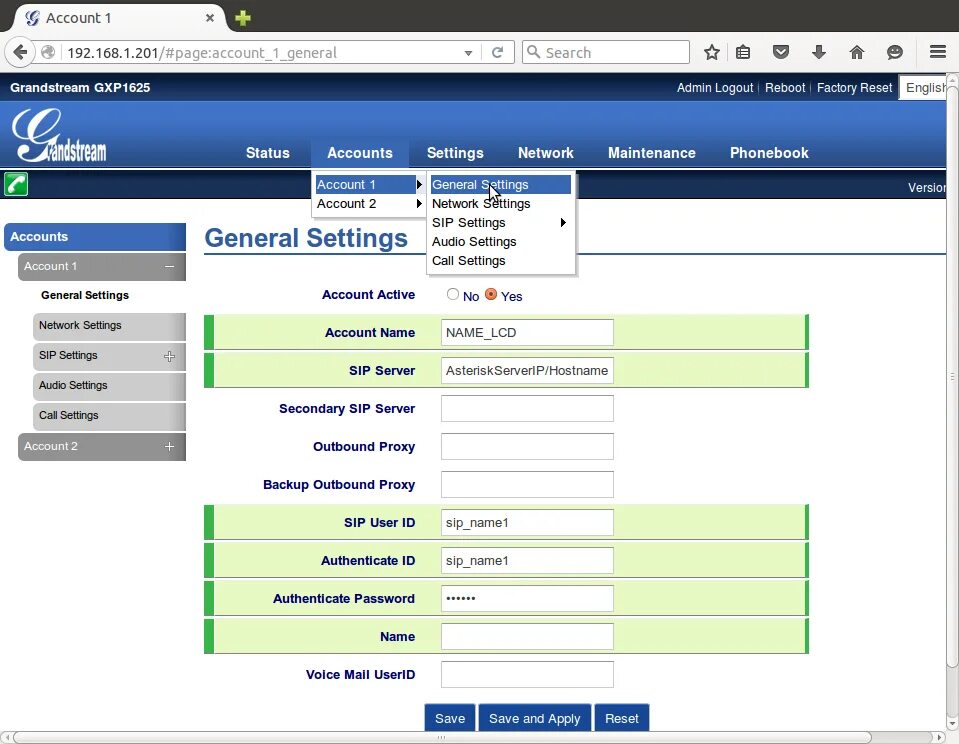Select Network Settings in the dropdown menu

501,204
